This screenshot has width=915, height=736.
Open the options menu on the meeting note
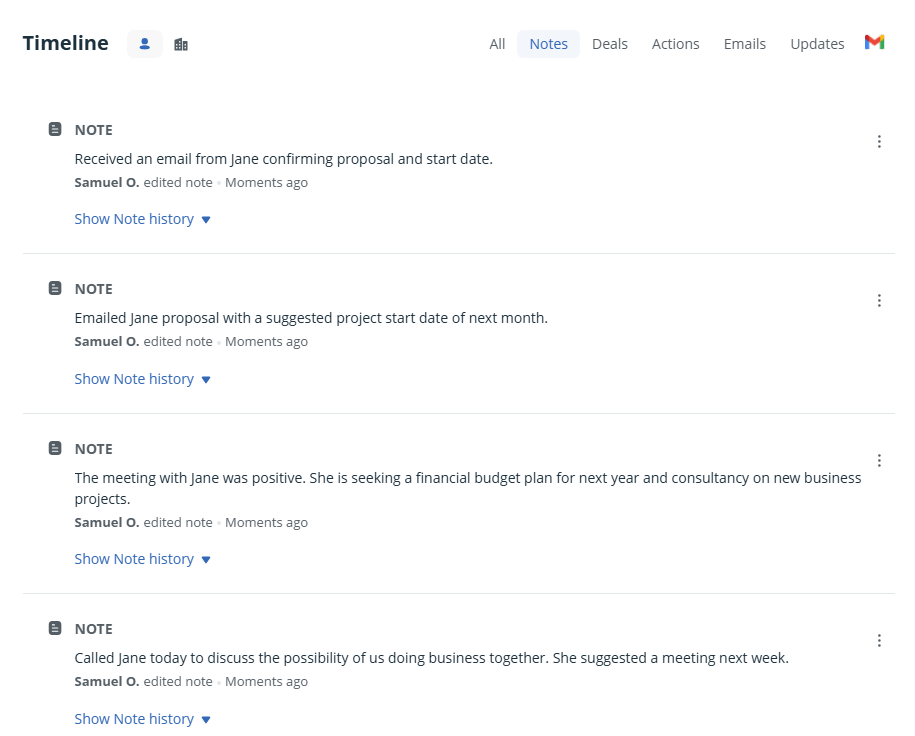(879, 460)
